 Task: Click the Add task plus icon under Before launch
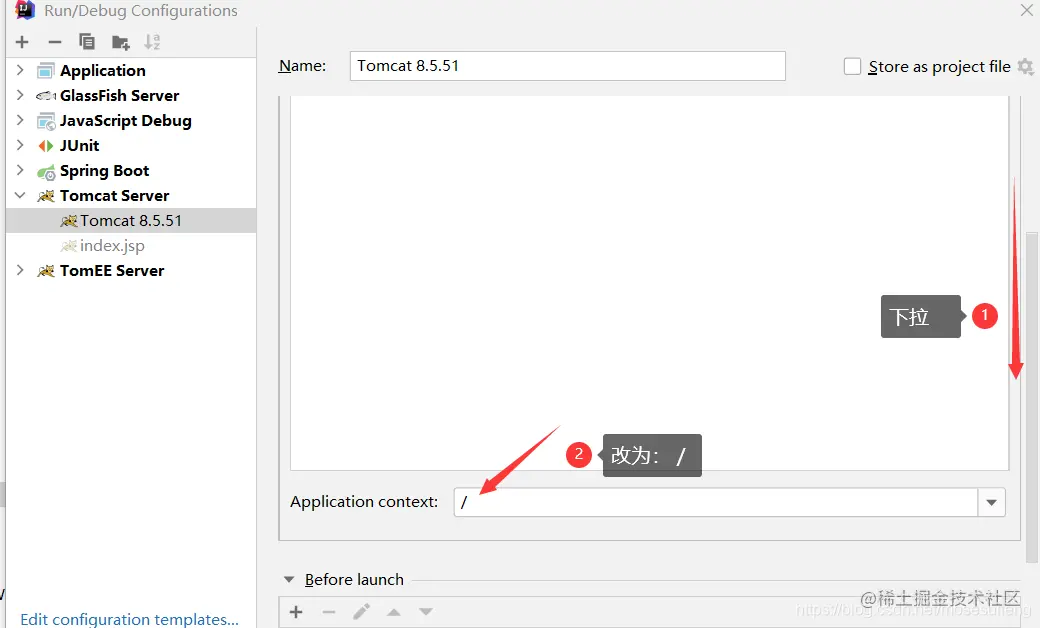point(295,611)
